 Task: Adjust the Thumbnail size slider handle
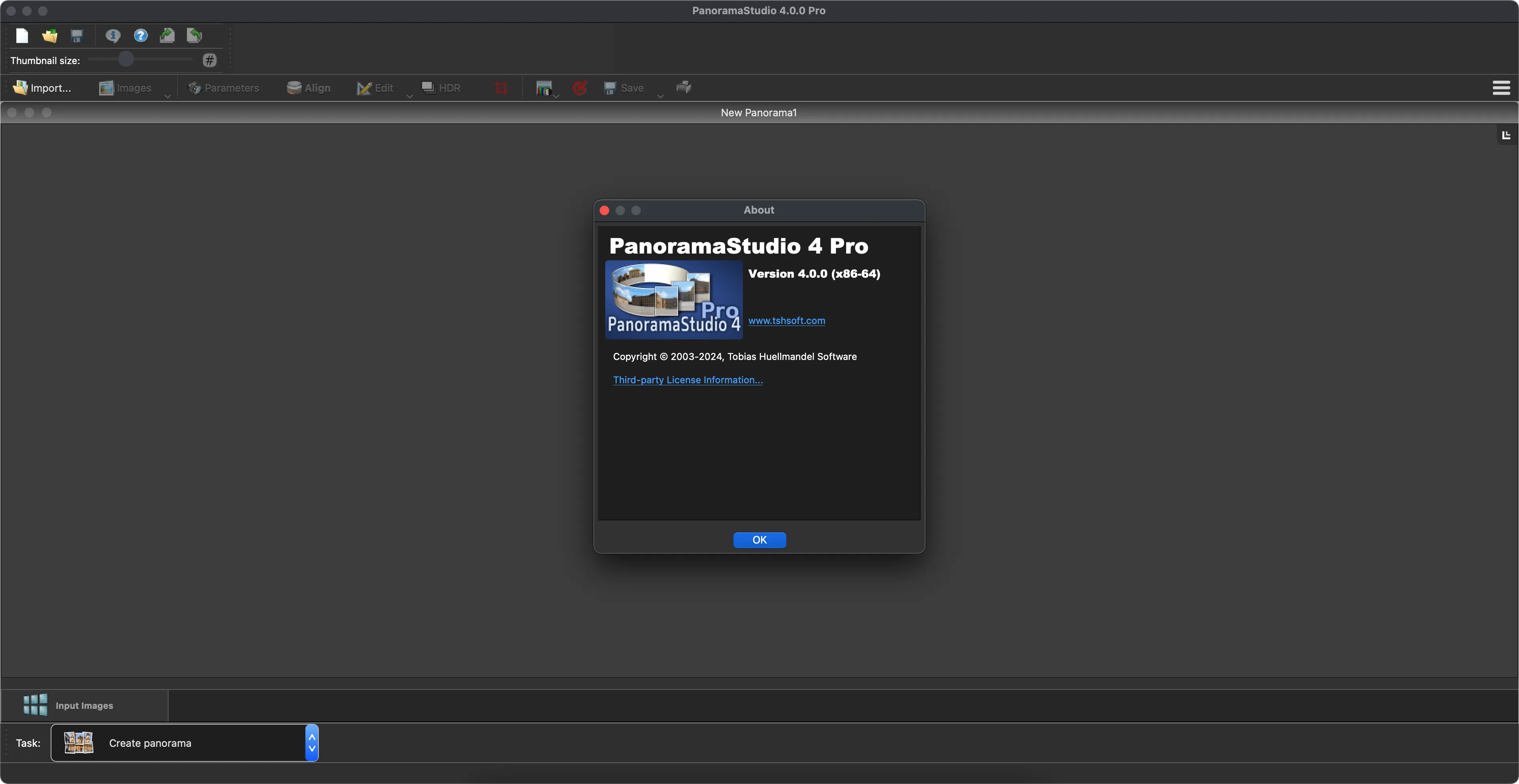126,60
